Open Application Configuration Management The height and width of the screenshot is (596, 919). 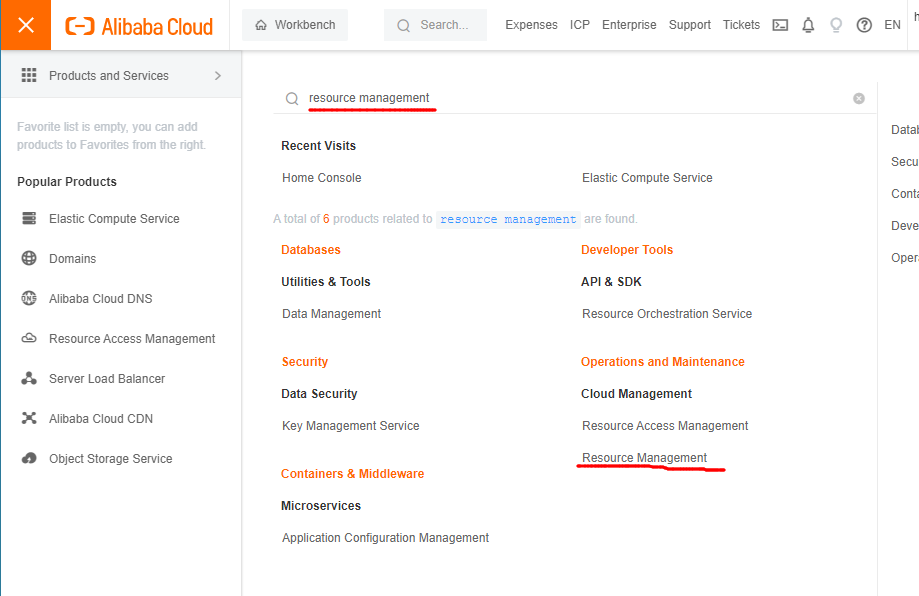tap(385, 537)
